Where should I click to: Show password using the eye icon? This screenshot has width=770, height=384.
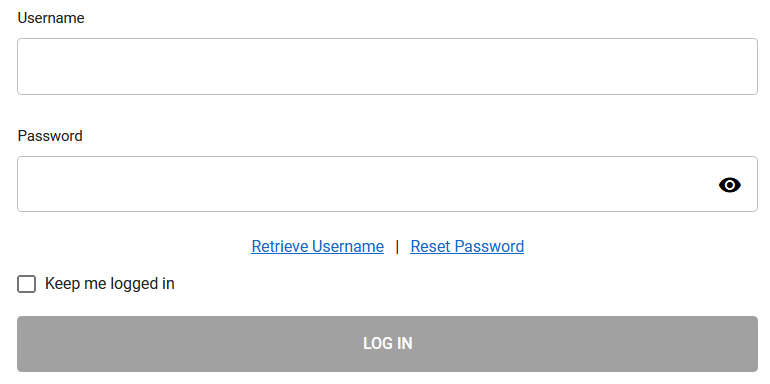click(730, 185)
